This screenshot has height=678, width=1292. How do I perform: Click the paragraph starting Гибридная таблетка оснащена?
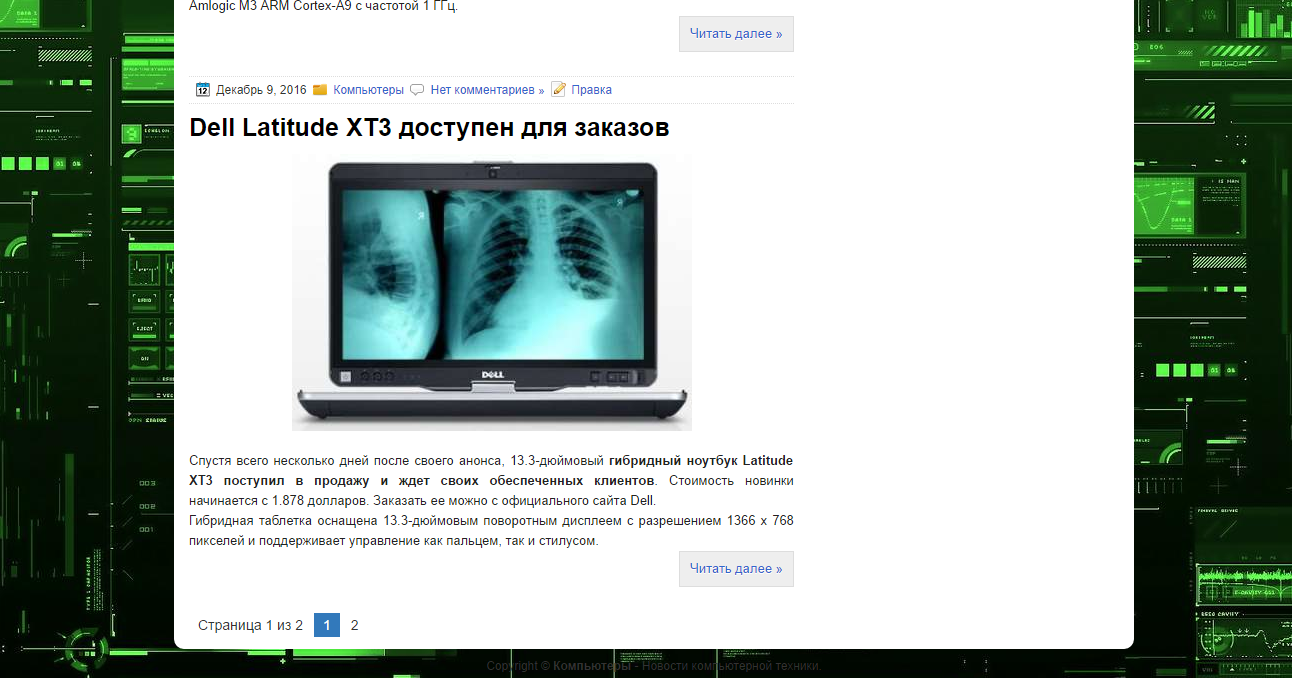click(x=491, y=531)
